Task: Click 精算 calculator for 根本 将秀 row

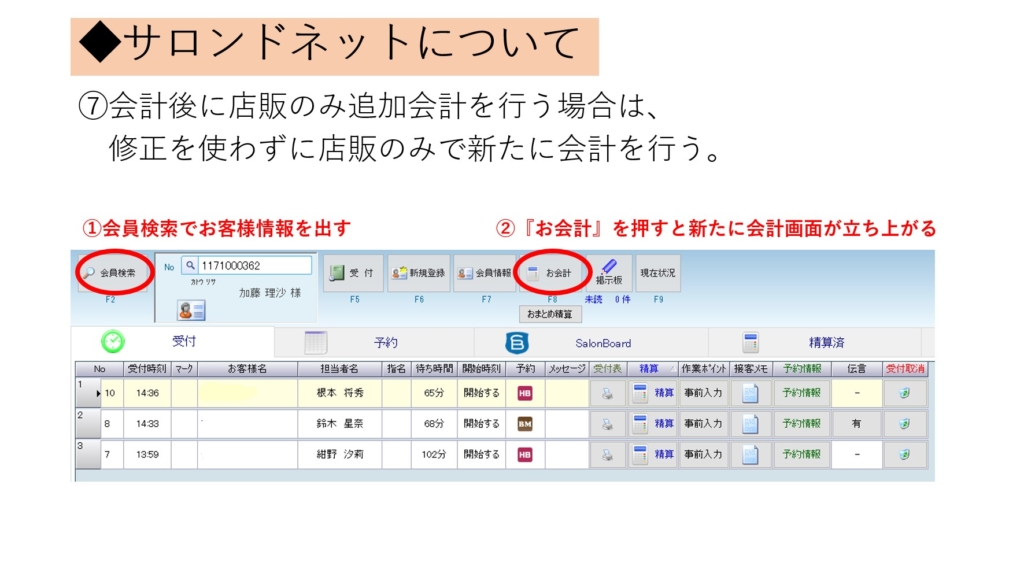Action: point(652,393)
